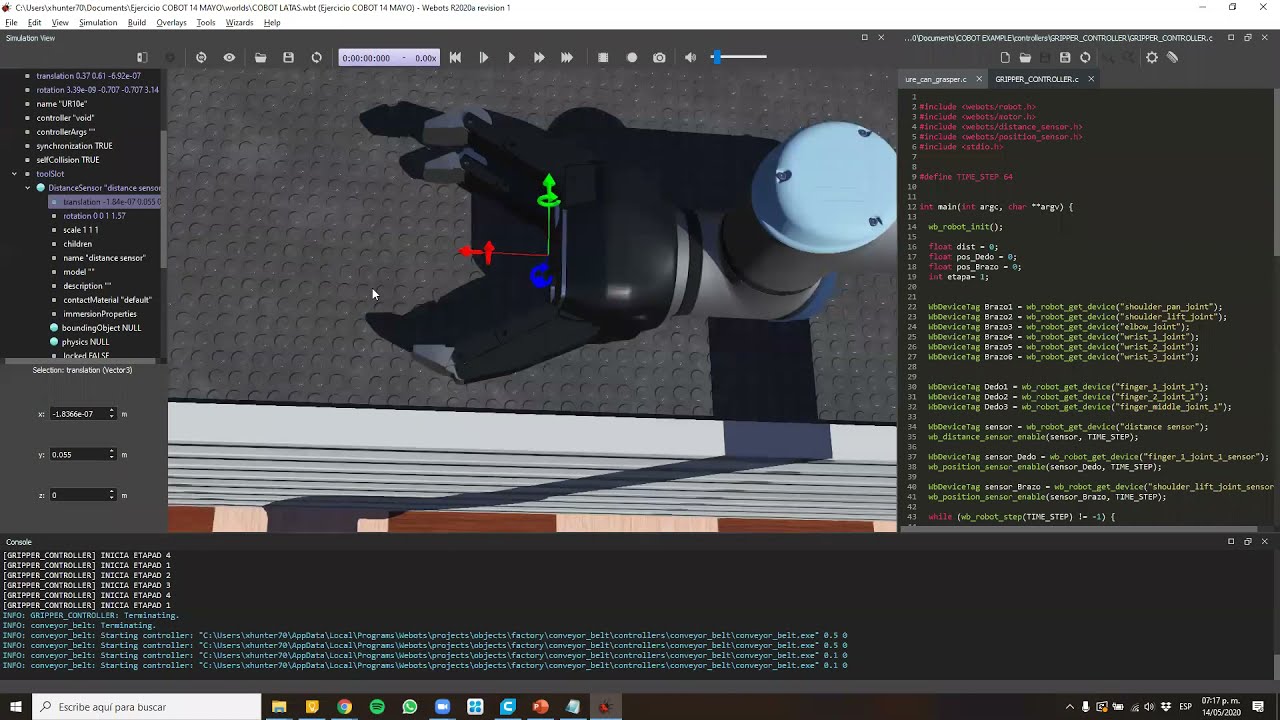Select the rotation 0 0 1 1.57 field

[94, 216]
